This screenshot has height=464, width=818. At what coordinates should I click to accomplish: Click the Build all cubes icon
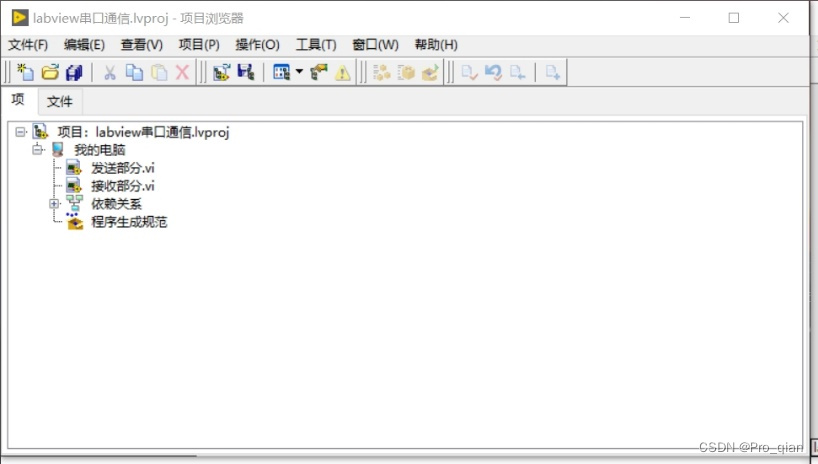[x=382, y=72]
